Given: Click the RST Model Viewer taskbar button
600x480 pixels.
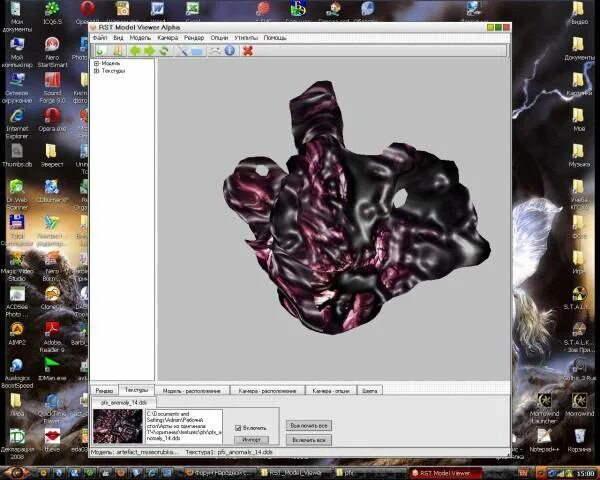Looking at the screenshot, I should point(445,473).
